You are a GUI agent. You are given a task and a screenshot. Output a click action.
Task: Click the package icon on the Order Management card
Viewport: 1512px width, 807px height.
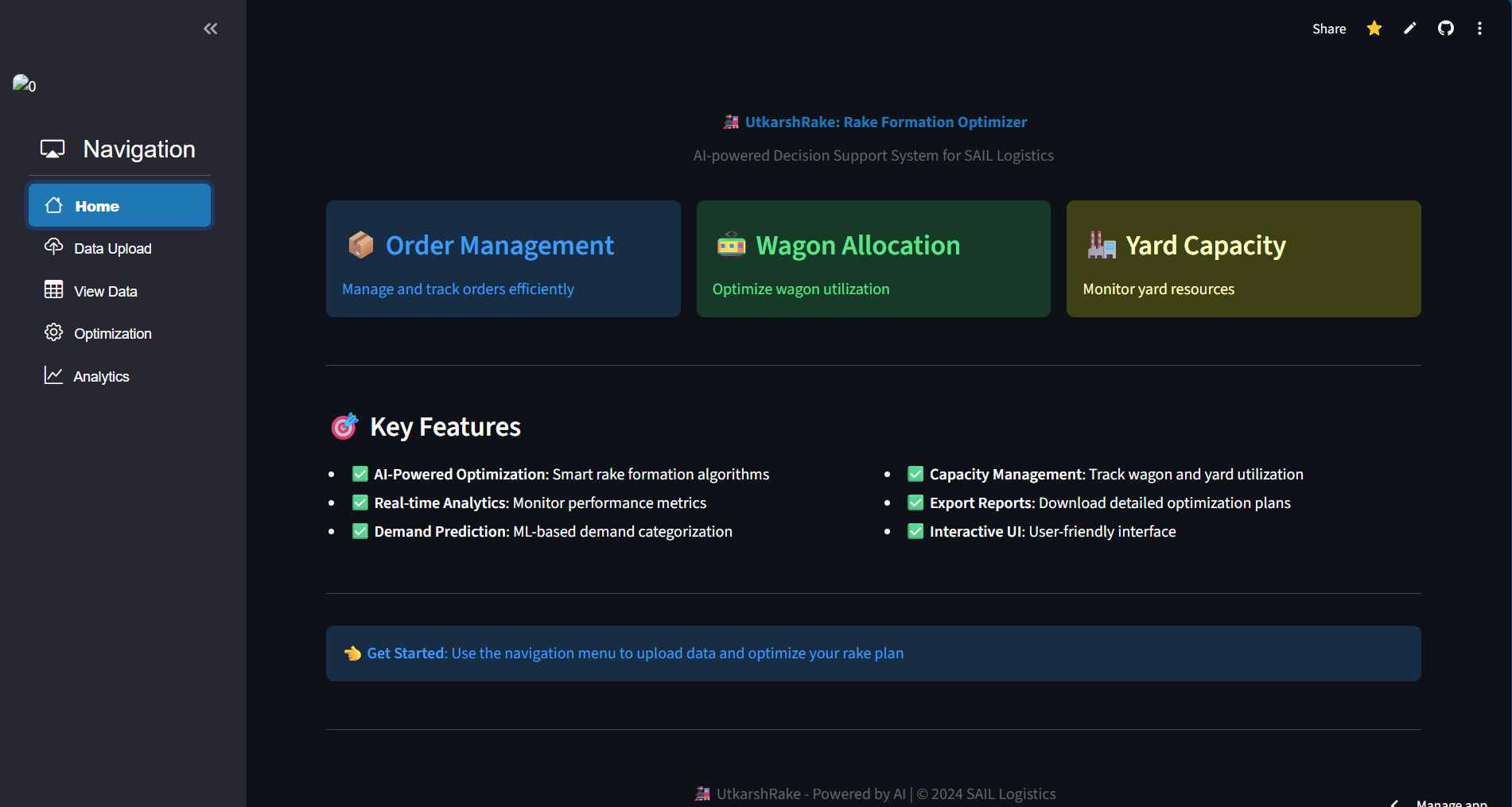(x=360, y=245)
